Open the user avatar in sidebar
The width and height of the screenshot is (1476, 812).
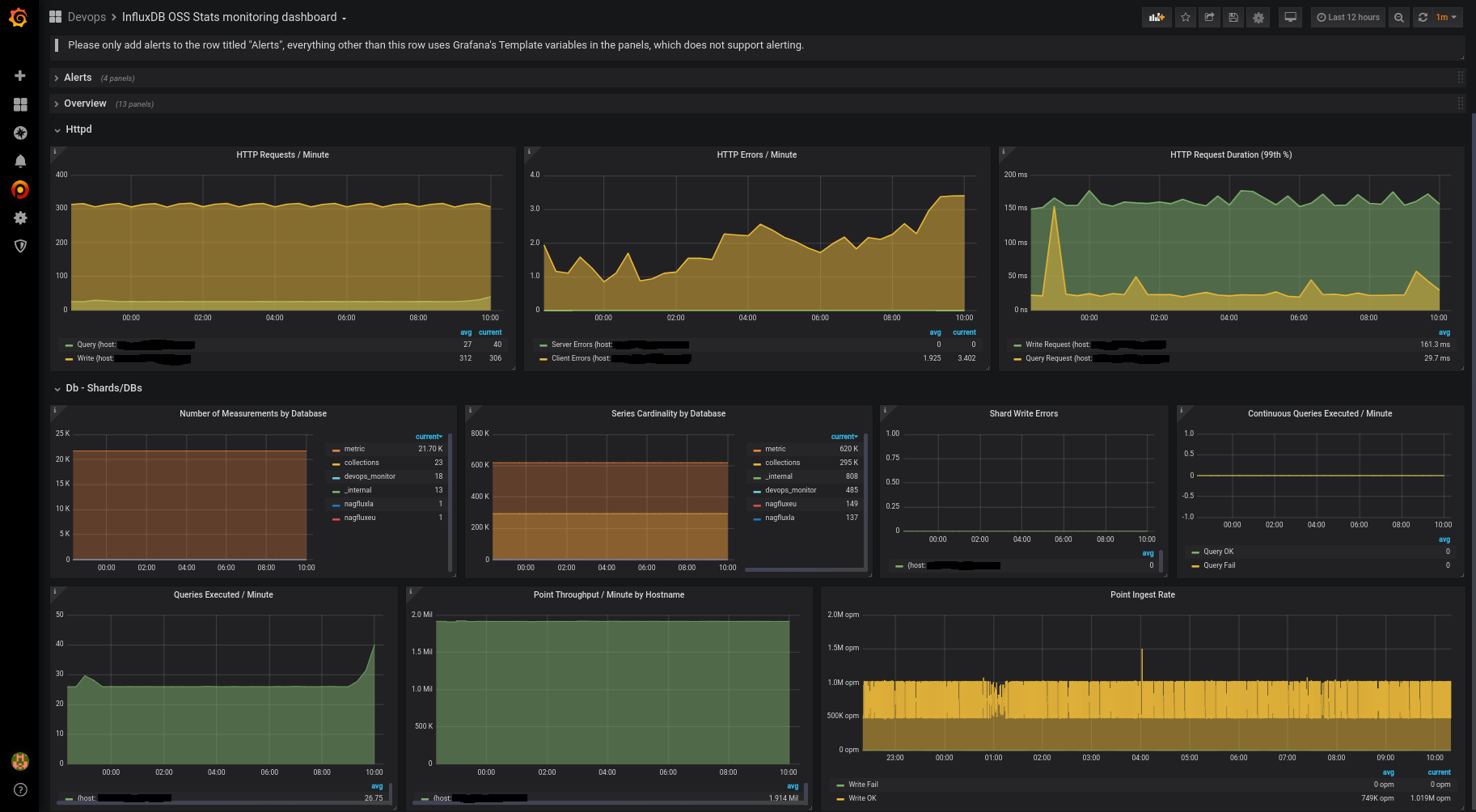click(20, 761)
